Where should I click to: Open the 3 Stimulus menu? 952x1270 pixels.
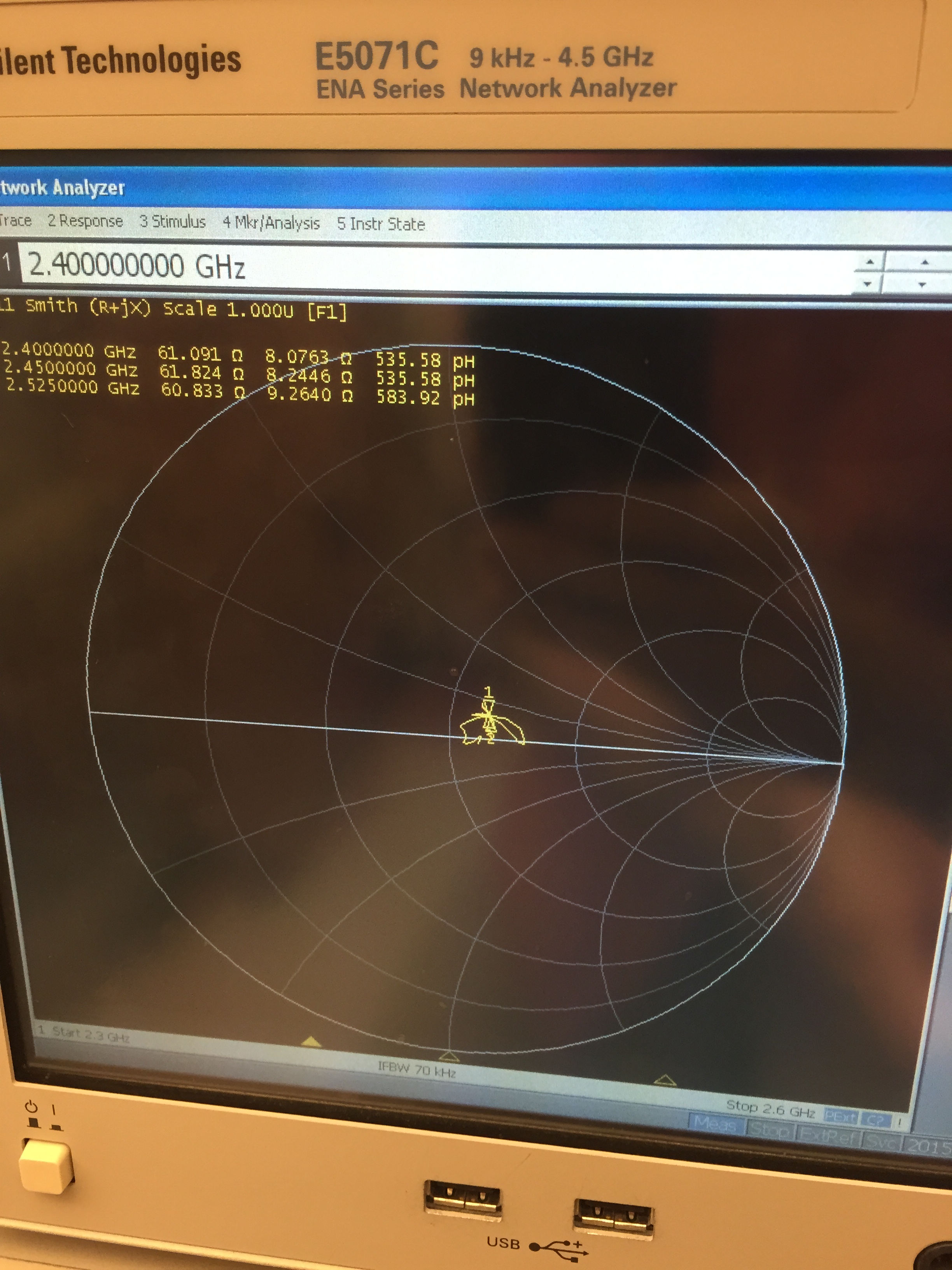[173, 222]
